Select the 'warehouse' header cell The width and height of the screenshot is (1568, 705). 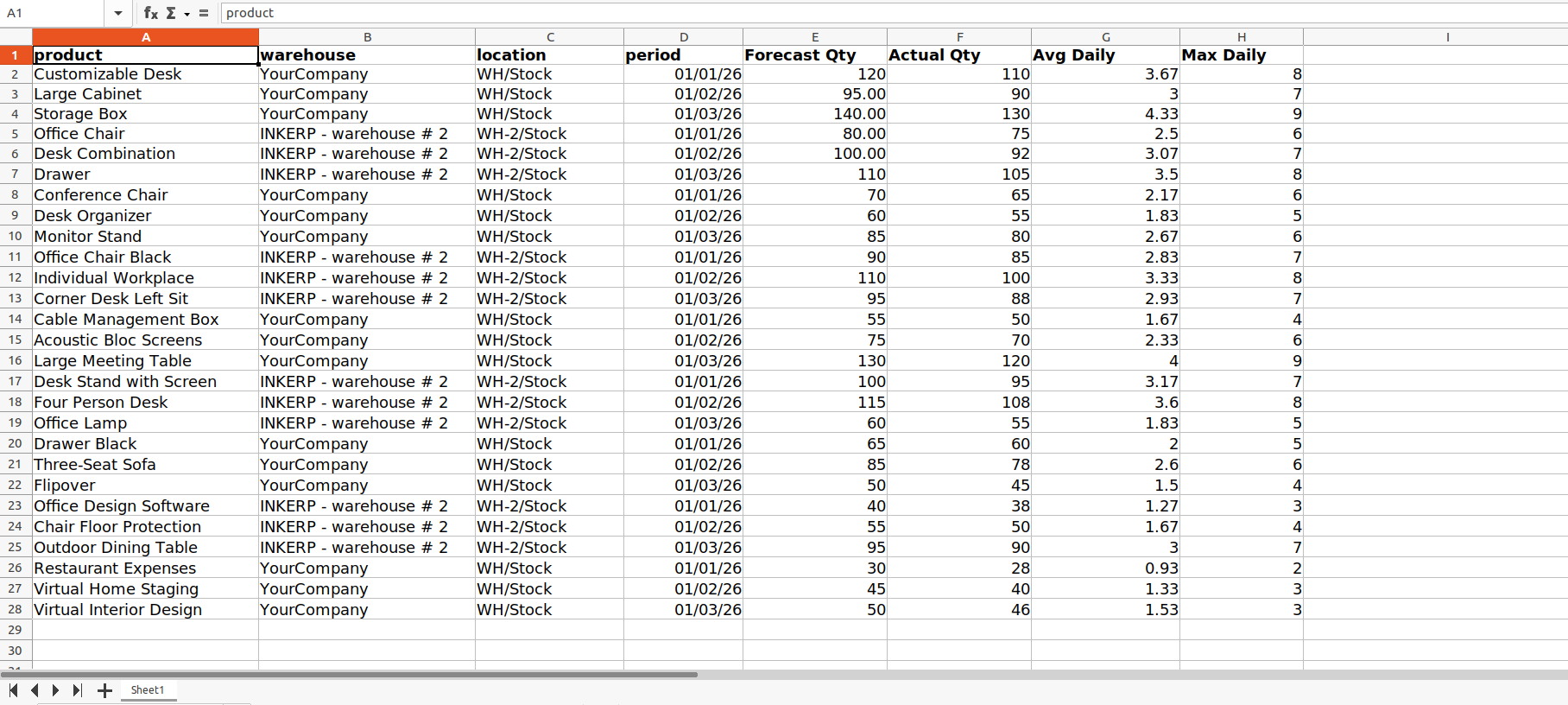click(367, 55)
